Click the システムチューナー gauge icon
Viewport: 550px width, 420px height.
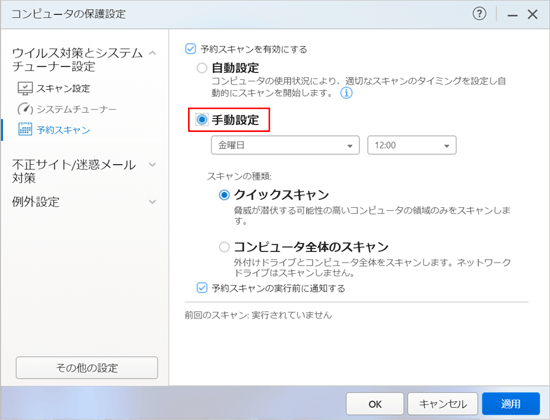pos(25,109)
